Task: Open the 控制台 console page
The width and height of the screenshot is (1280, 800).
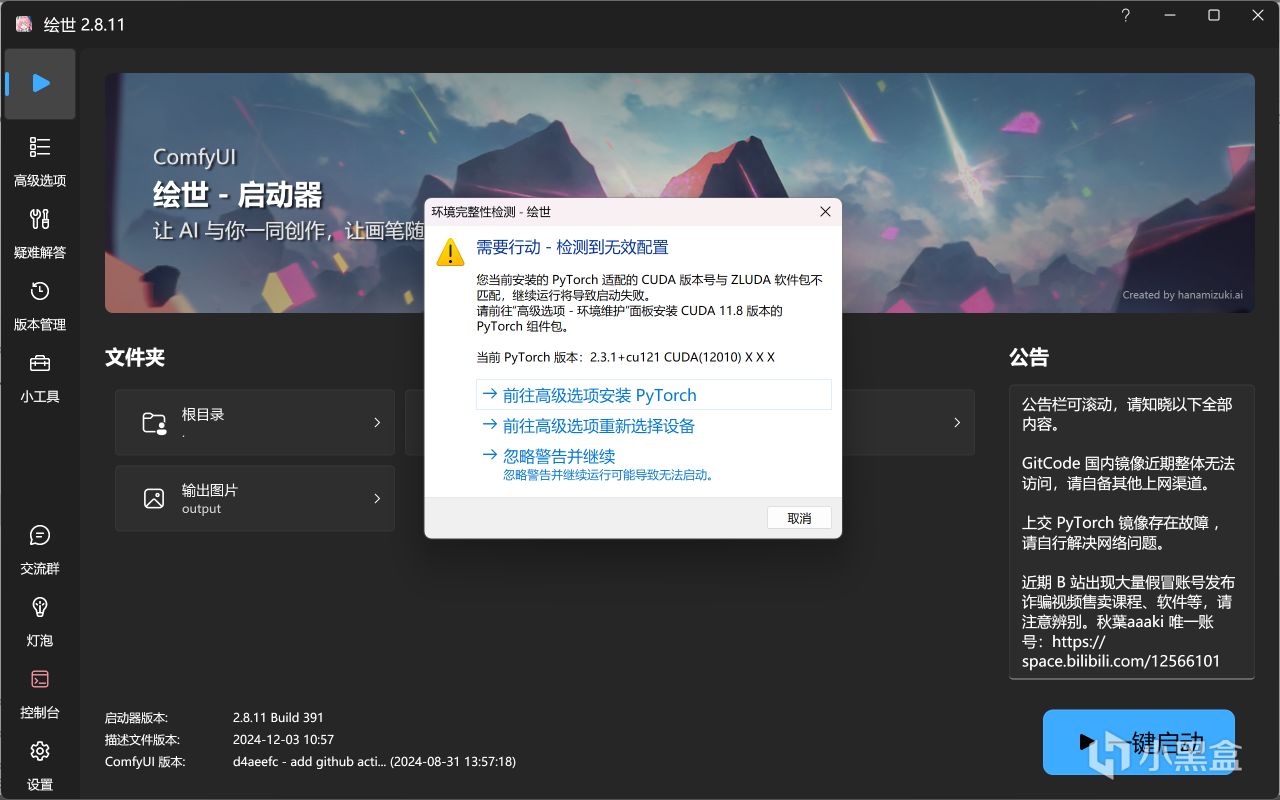Action: (40, 694)
